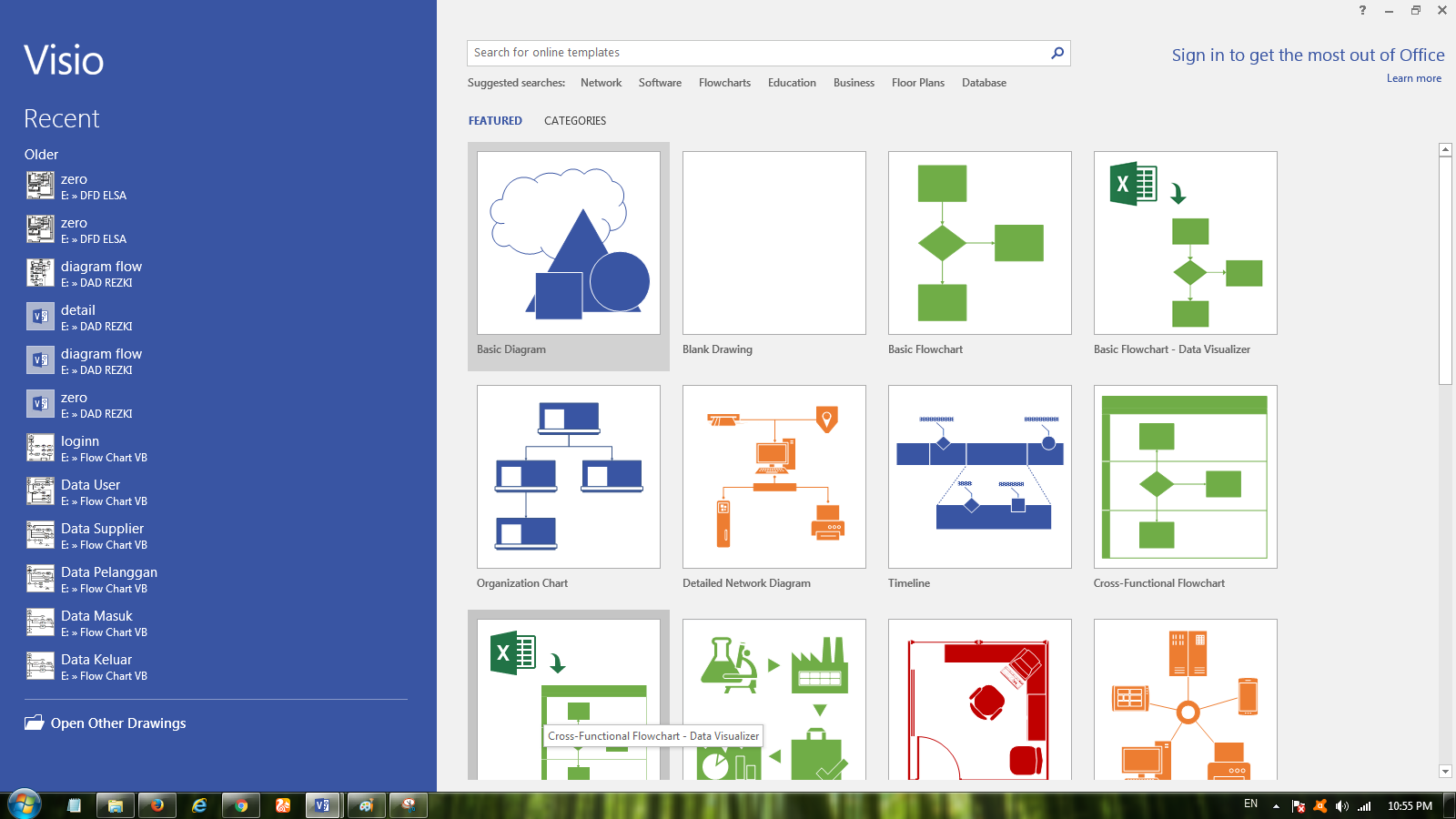
Task: Select the orange network hub diagram thumbnail
Action: [1186, 700]
